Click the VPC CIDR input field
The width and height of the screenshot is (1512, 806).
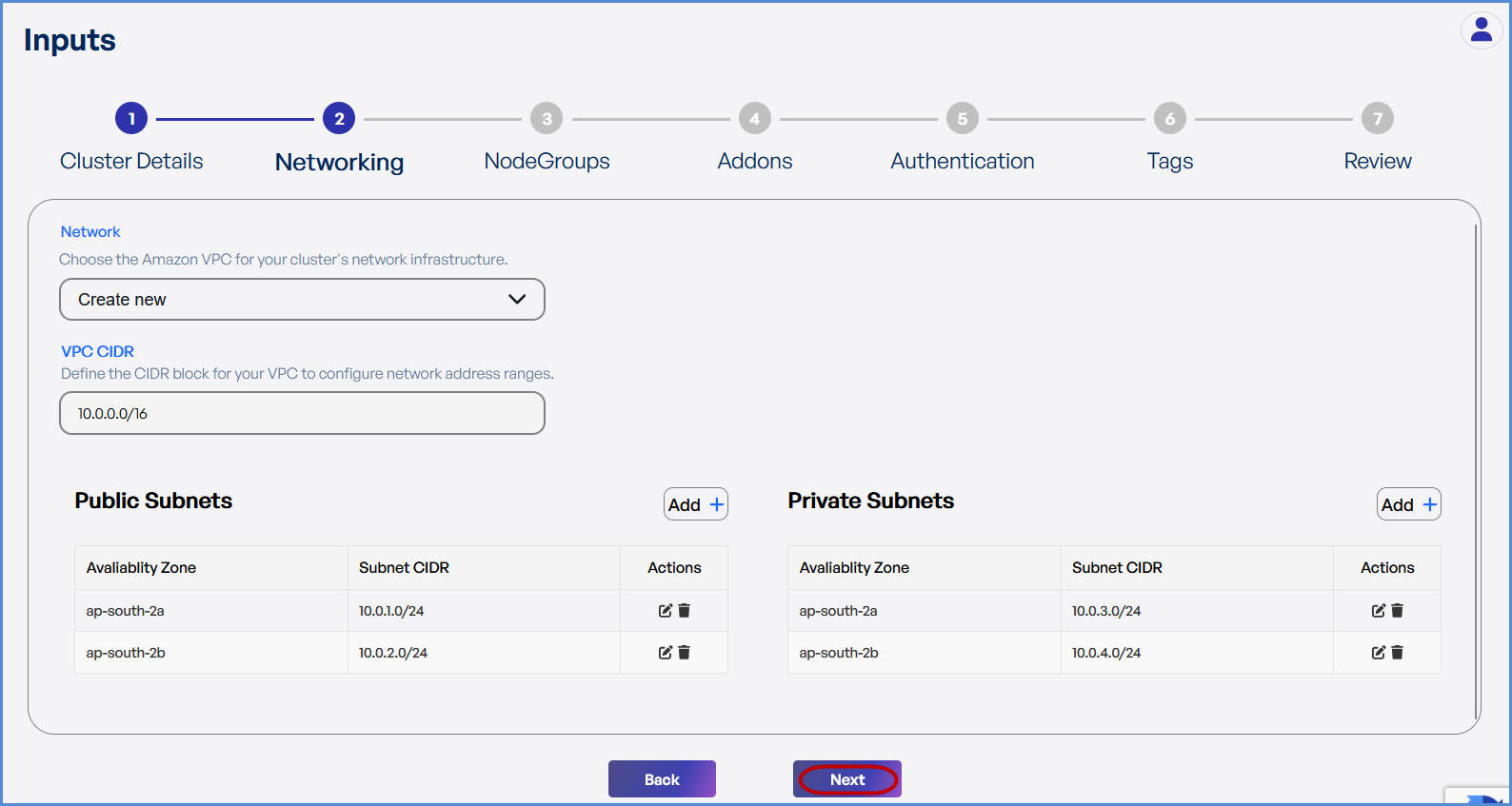pos(302,414)
